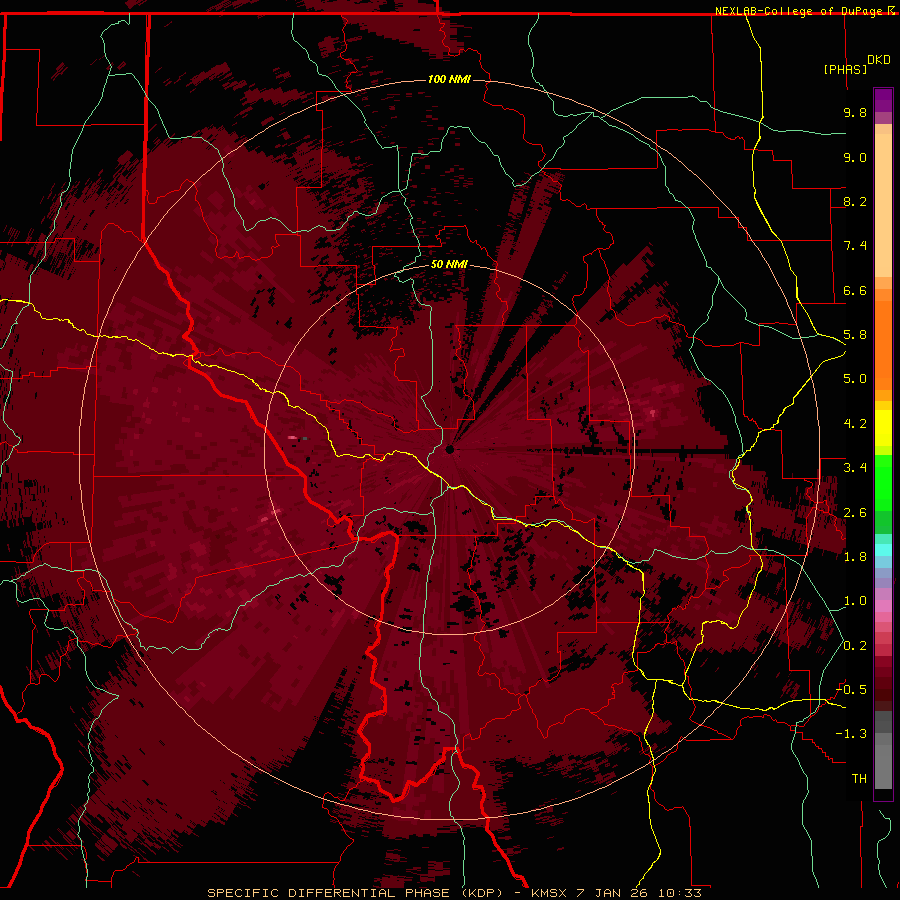Image resolution: width=900 pixels, height=900 pixels.
Task: Click the bright green segment of color bar
Action: click(x=883, y=482)
